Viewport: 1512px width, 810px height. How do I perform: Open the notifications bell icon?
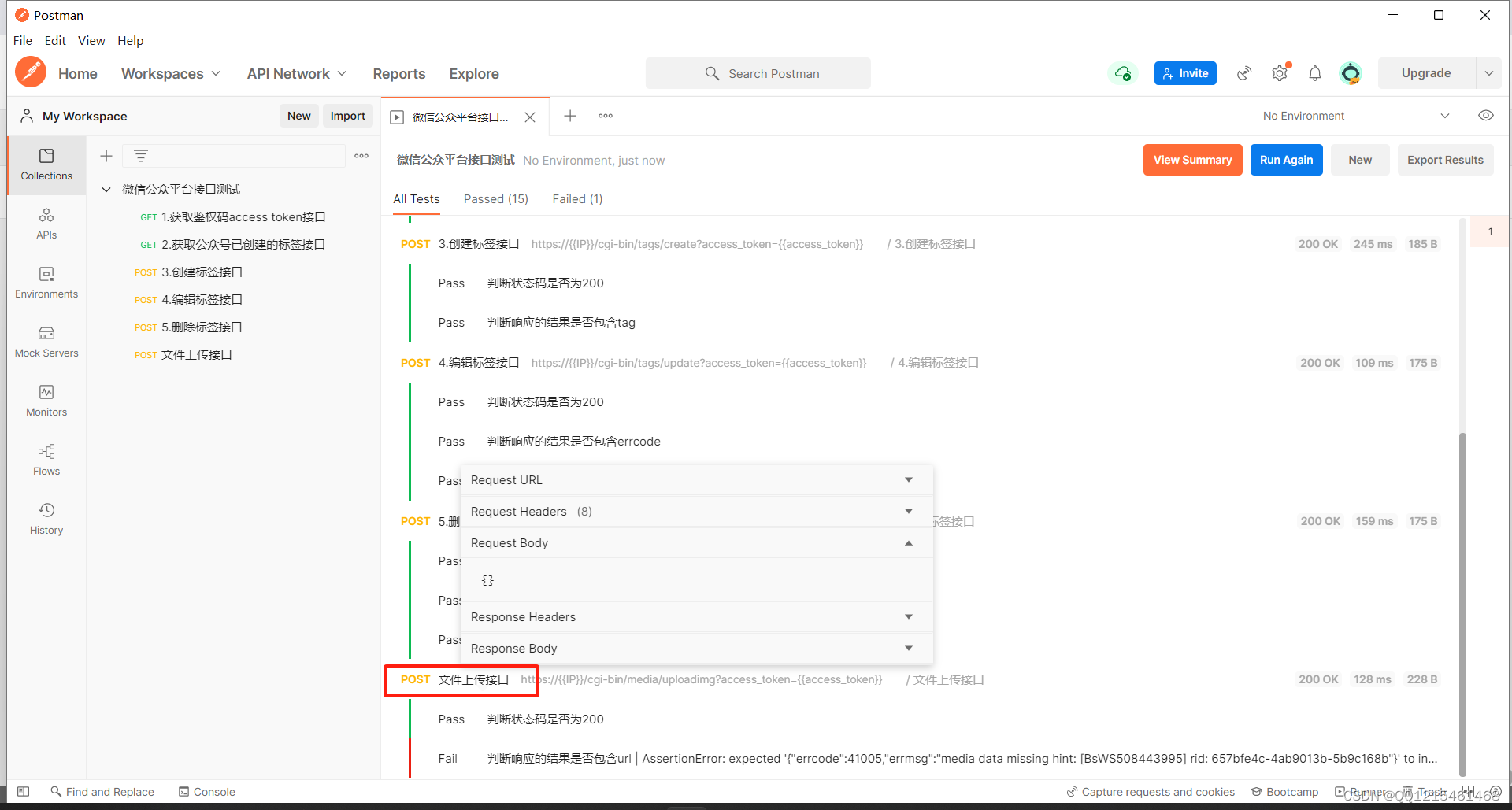(x=1315, y=73)
